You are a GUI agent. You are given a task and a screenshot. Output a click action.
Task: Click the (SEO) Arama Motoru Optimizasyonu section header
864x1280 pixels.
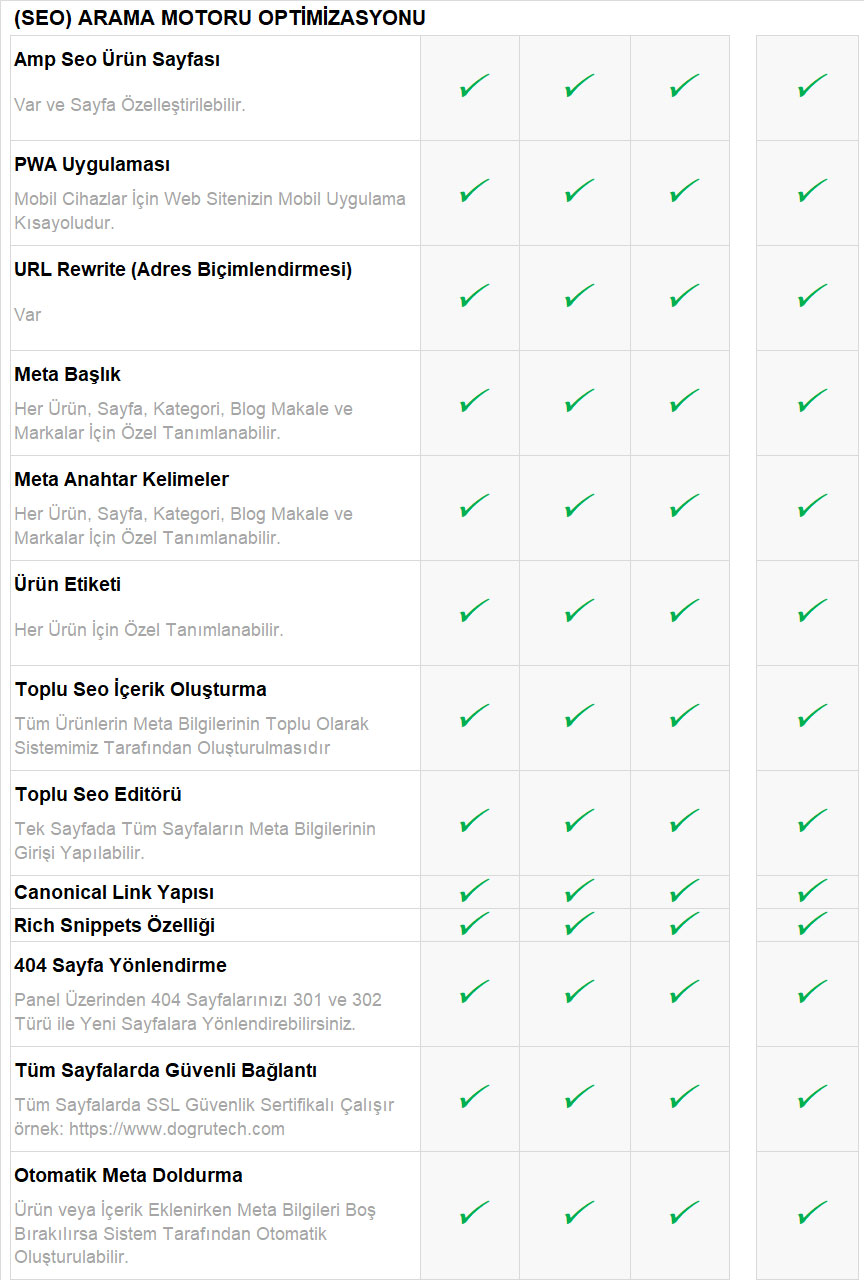pos(220,18)
